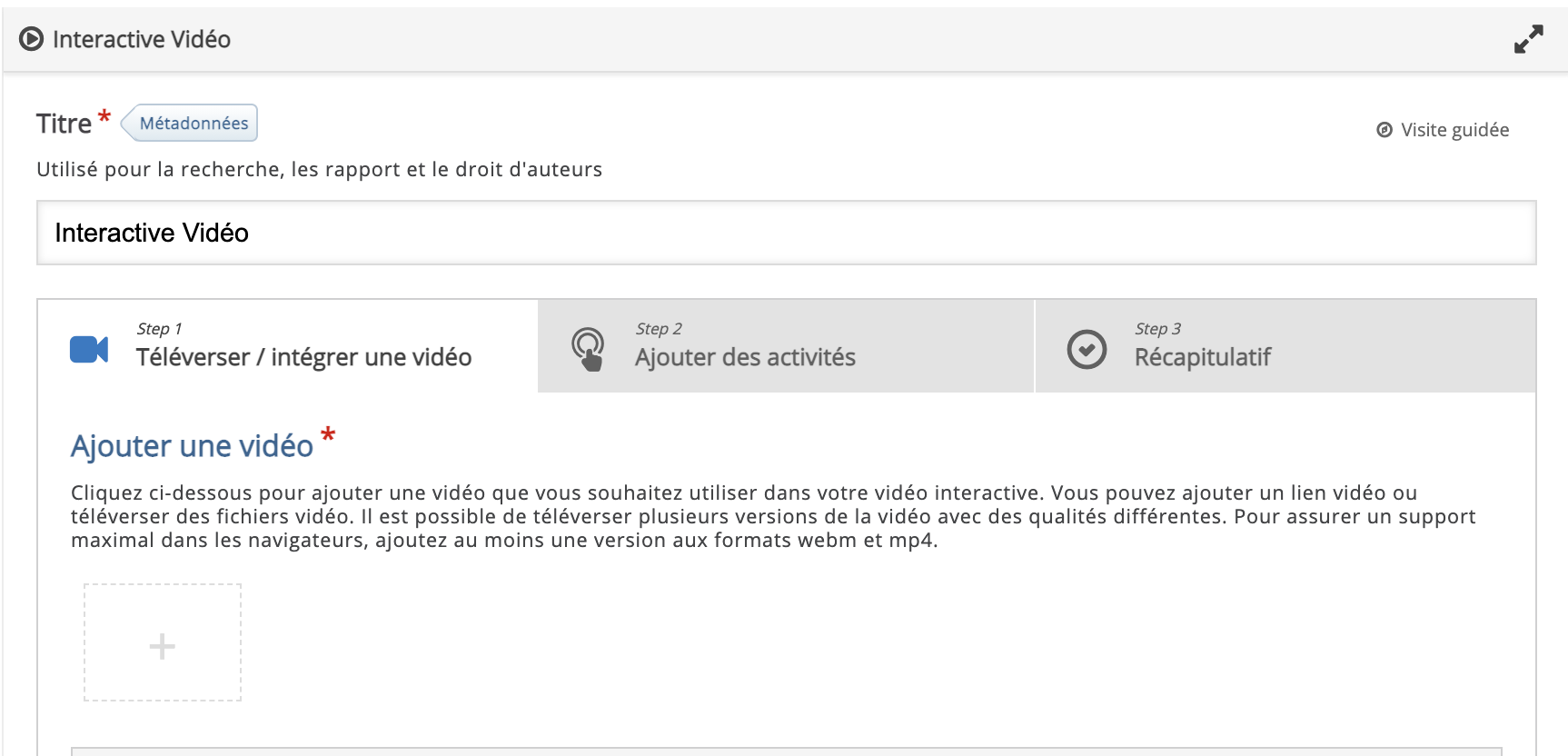Click the red asterisk next to Titre

104,116
